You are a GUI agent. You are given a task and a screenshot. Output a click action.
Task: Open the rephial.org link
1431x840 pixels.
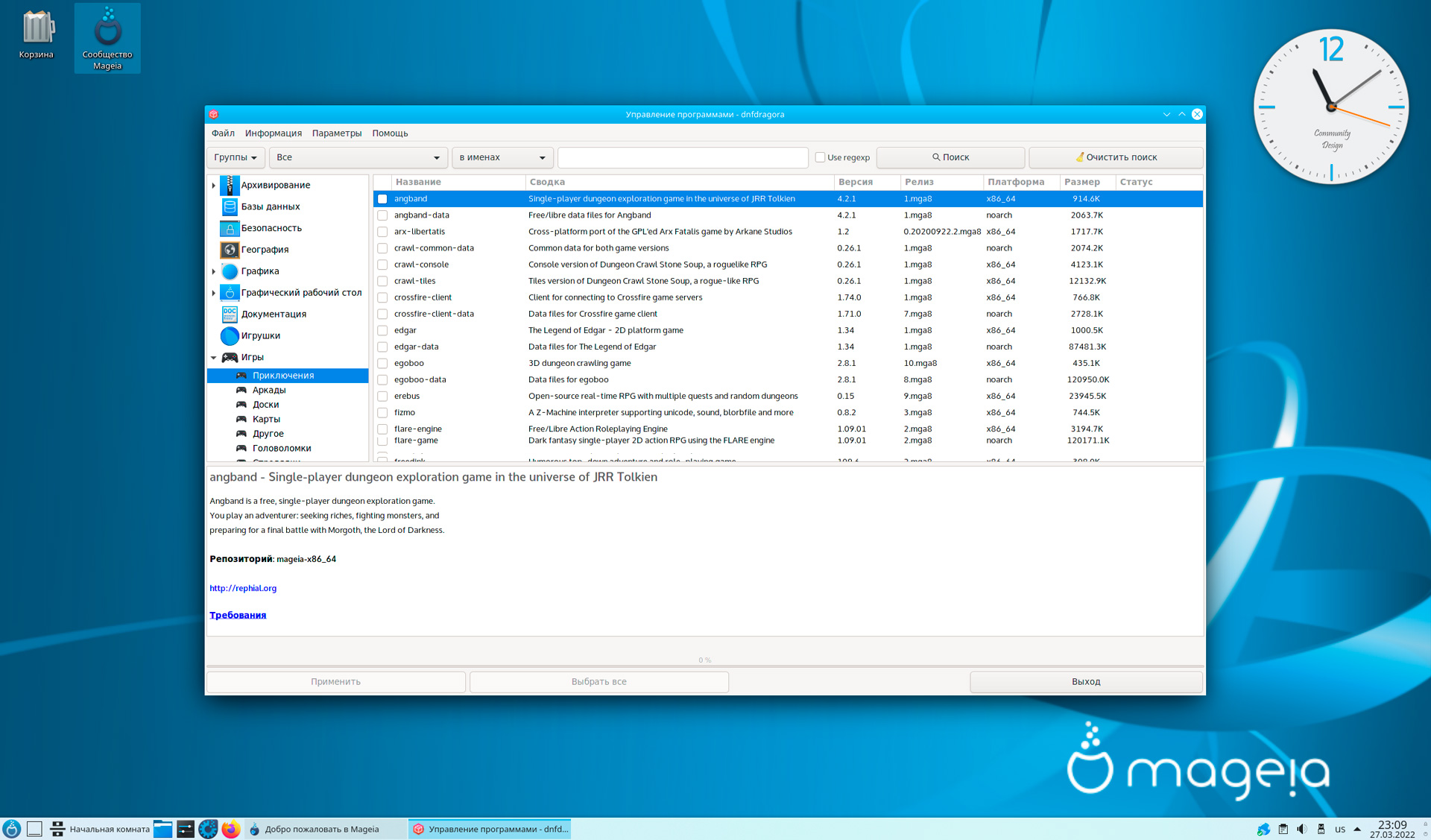point(243,588)
